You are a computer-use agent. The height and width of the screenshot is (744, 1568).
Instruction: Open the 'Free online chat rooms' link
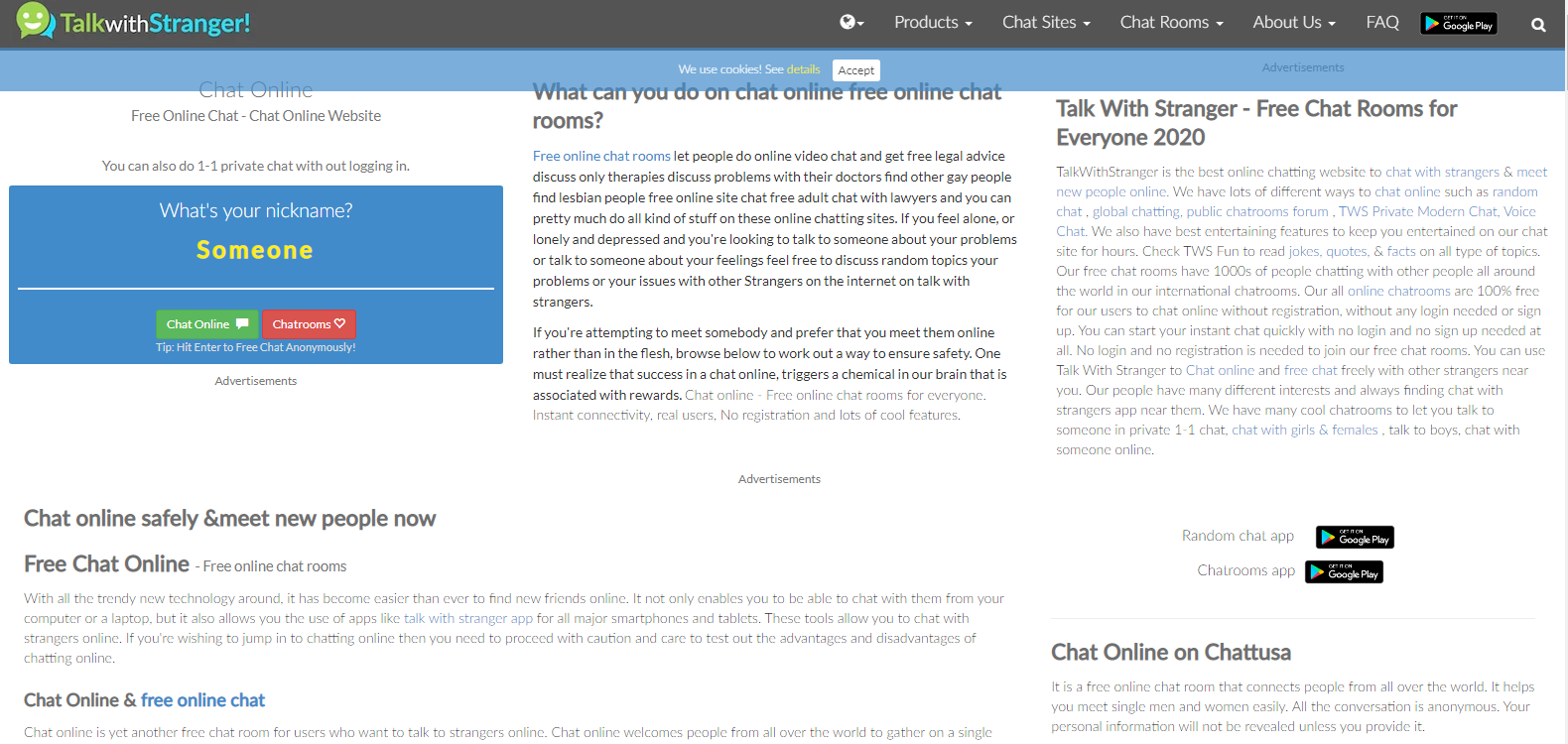601,156
